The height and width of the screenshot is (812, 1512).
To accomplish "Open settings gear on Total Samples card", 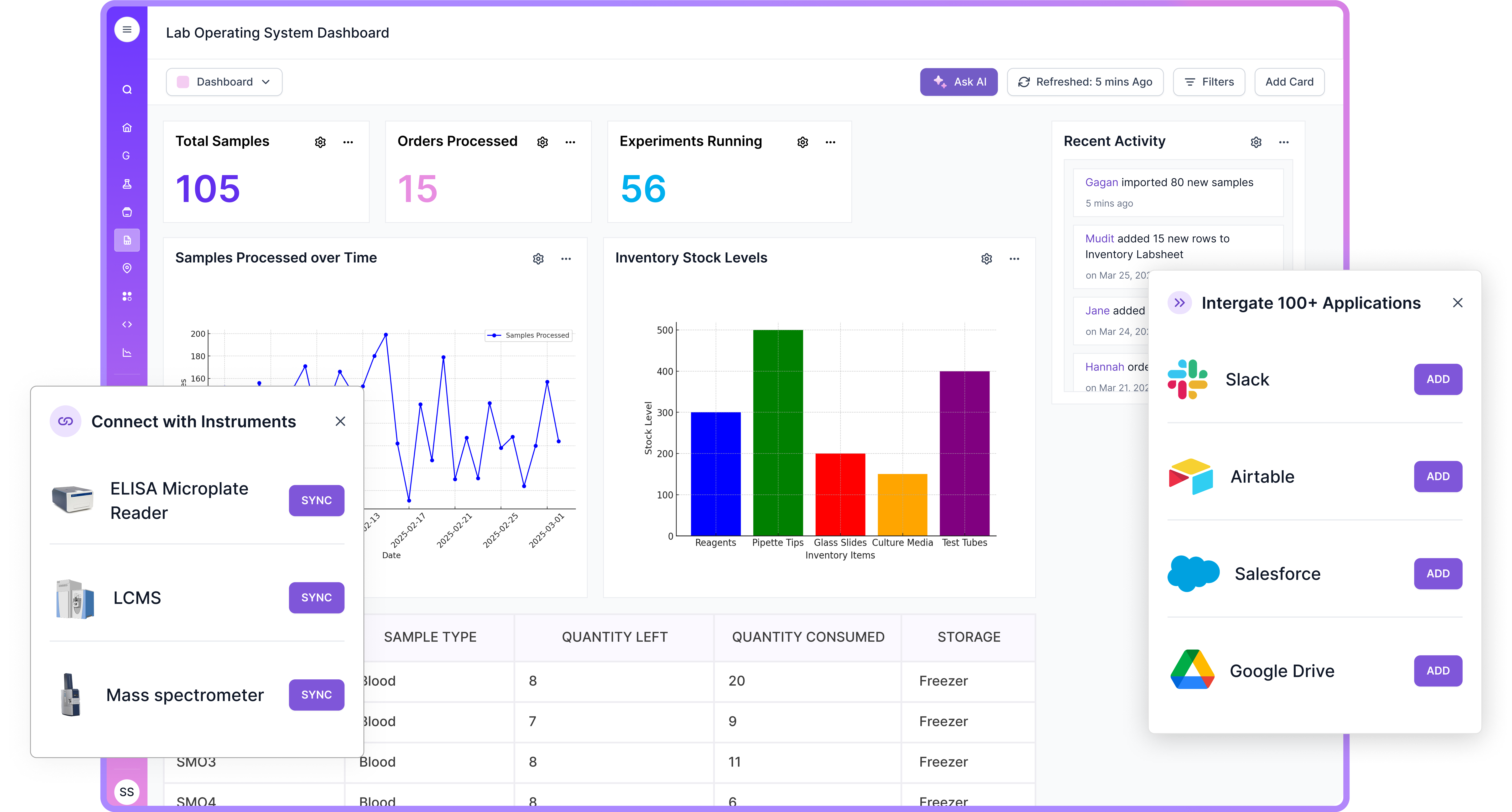I will tap(320, 142).
